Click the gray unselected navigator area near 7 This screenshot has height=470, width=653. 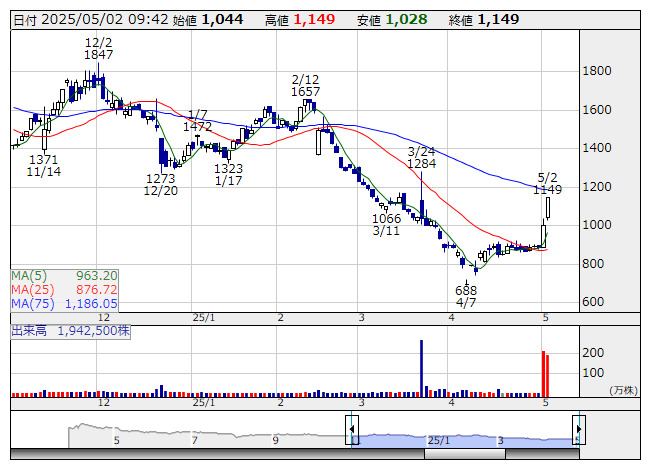(194, 436)
